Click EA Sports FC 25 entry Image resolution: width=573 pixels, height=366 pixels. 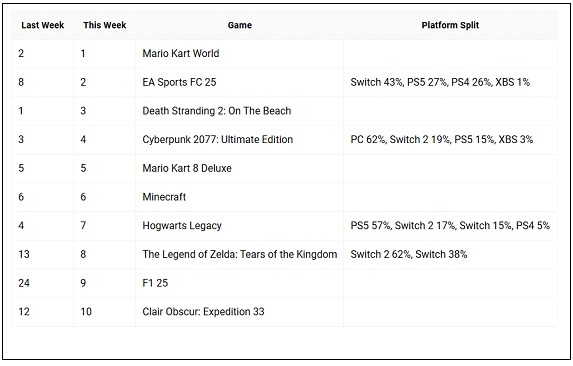(x=179, y=82)
